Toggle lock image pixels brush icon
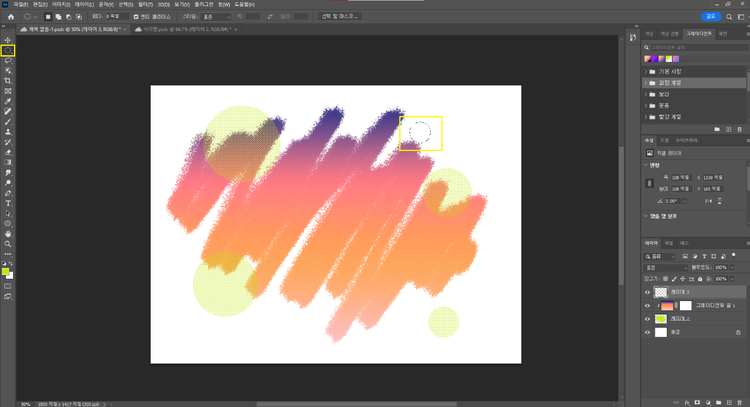 674,279
